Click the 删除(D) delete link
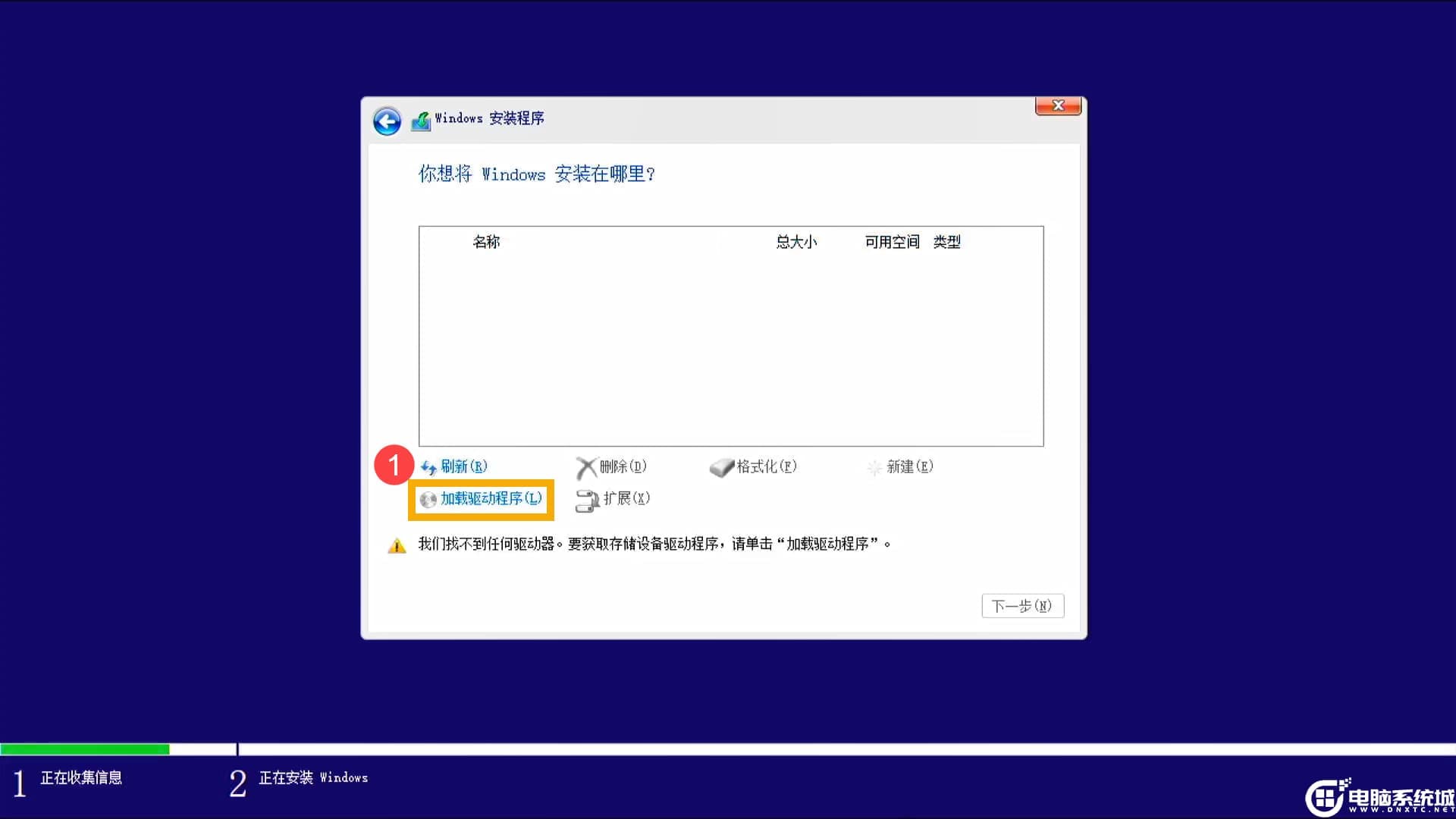 point(623,466)
